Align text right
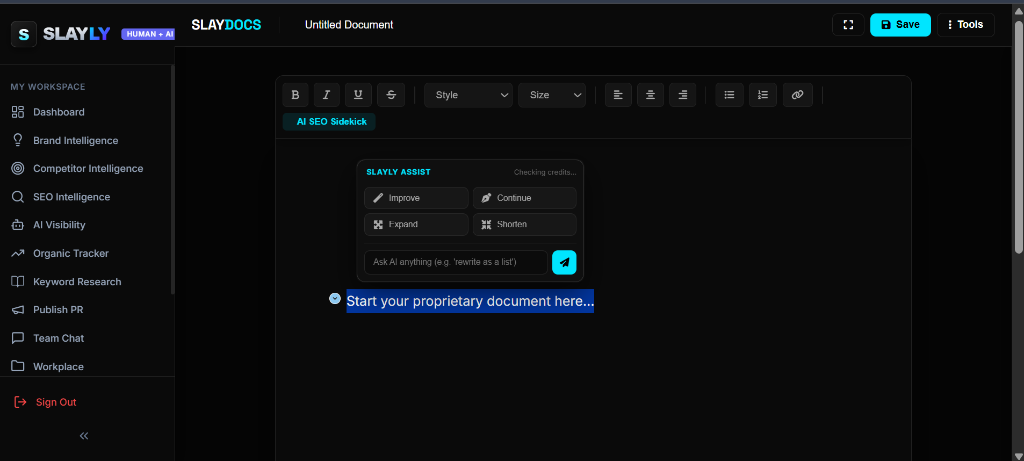Screen dimensions: 1024x461 (x=682, y=95)
